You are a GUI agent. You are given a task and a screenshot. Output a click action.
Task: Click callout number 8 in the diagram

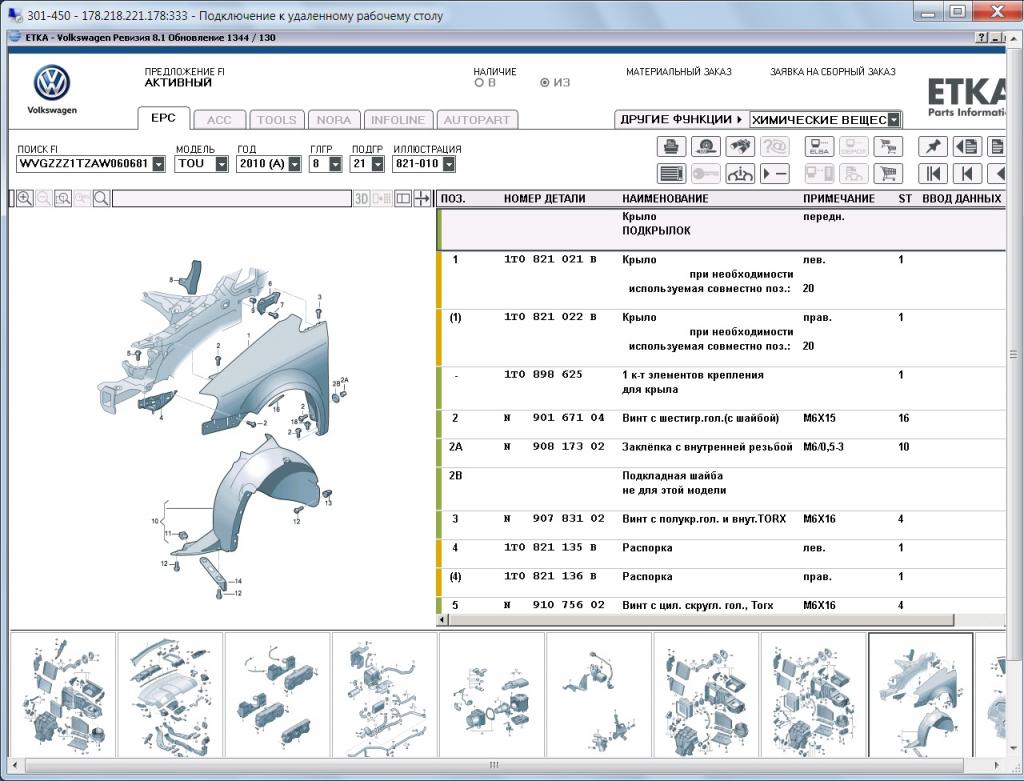171,279
